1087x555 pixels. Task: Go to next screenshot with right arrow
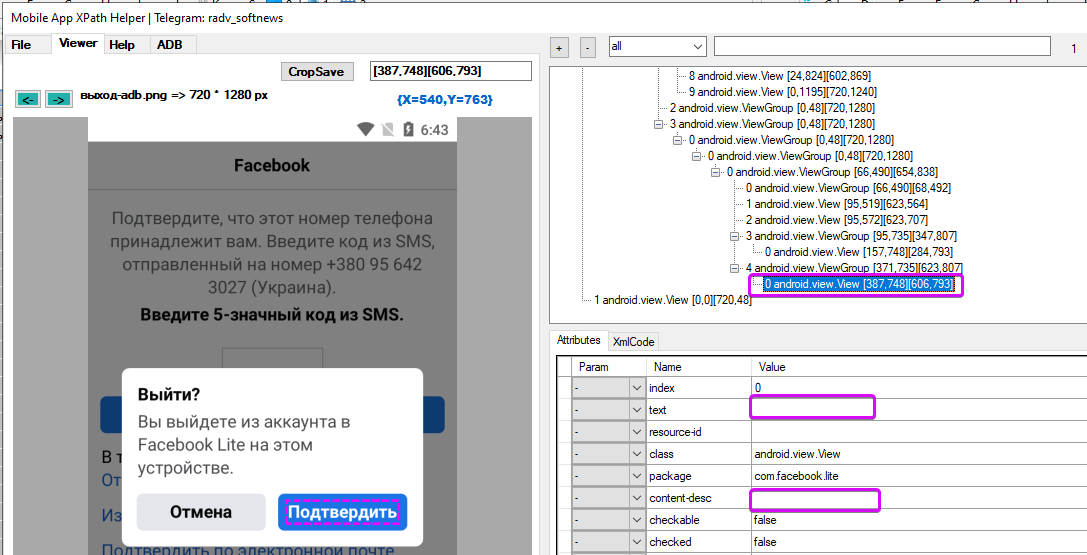click(x=59, y=100)
